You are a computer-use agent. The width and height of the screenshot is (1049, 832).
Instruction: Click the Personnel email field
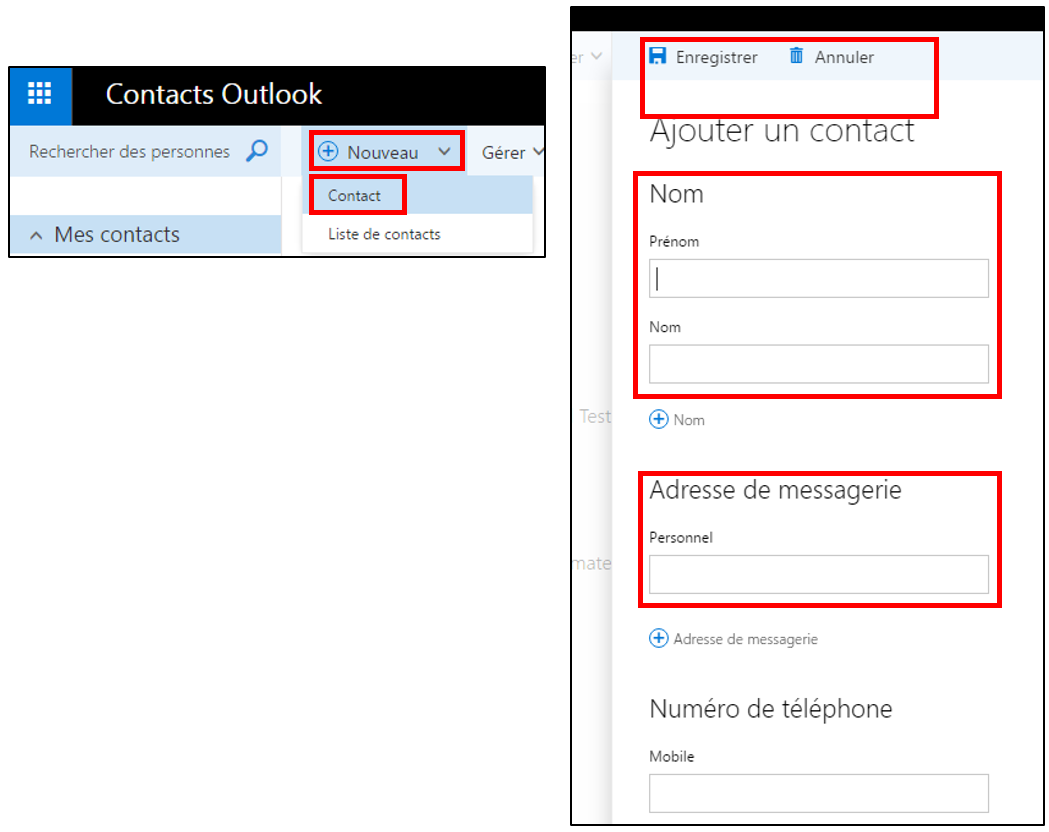pyautogui.click(x=818, y=574)
